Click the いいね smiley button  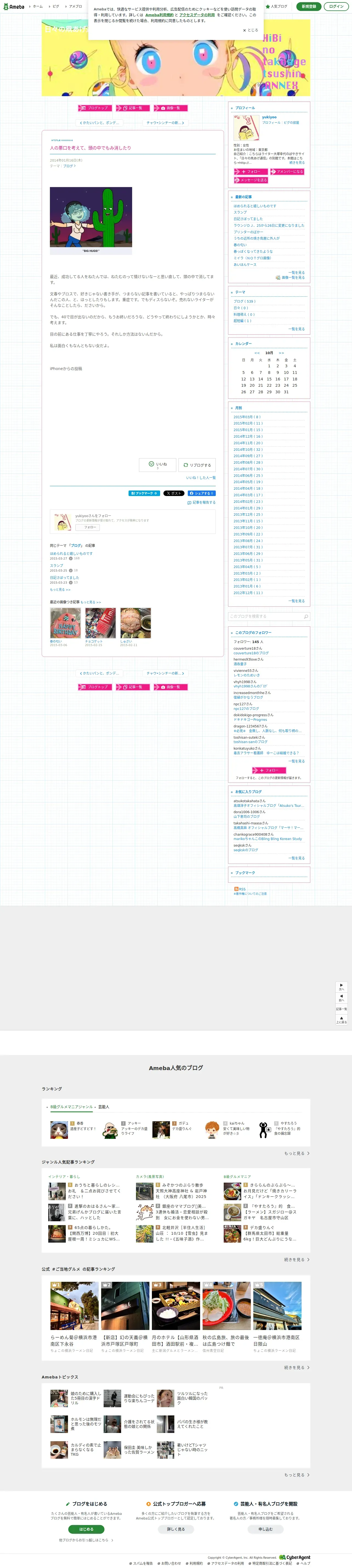click(157, 465)
